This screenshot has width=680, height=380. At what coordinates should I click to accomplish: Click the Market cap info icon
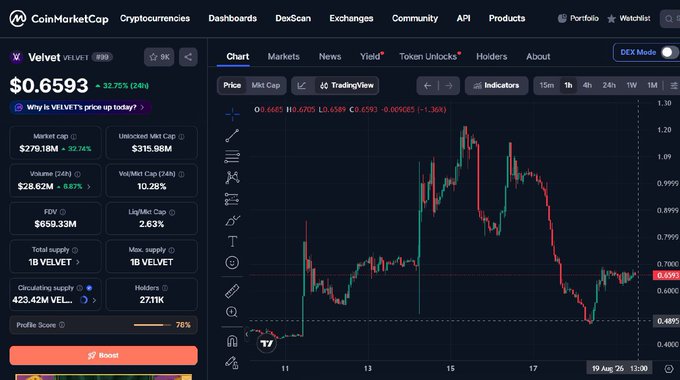pos(74,137)
